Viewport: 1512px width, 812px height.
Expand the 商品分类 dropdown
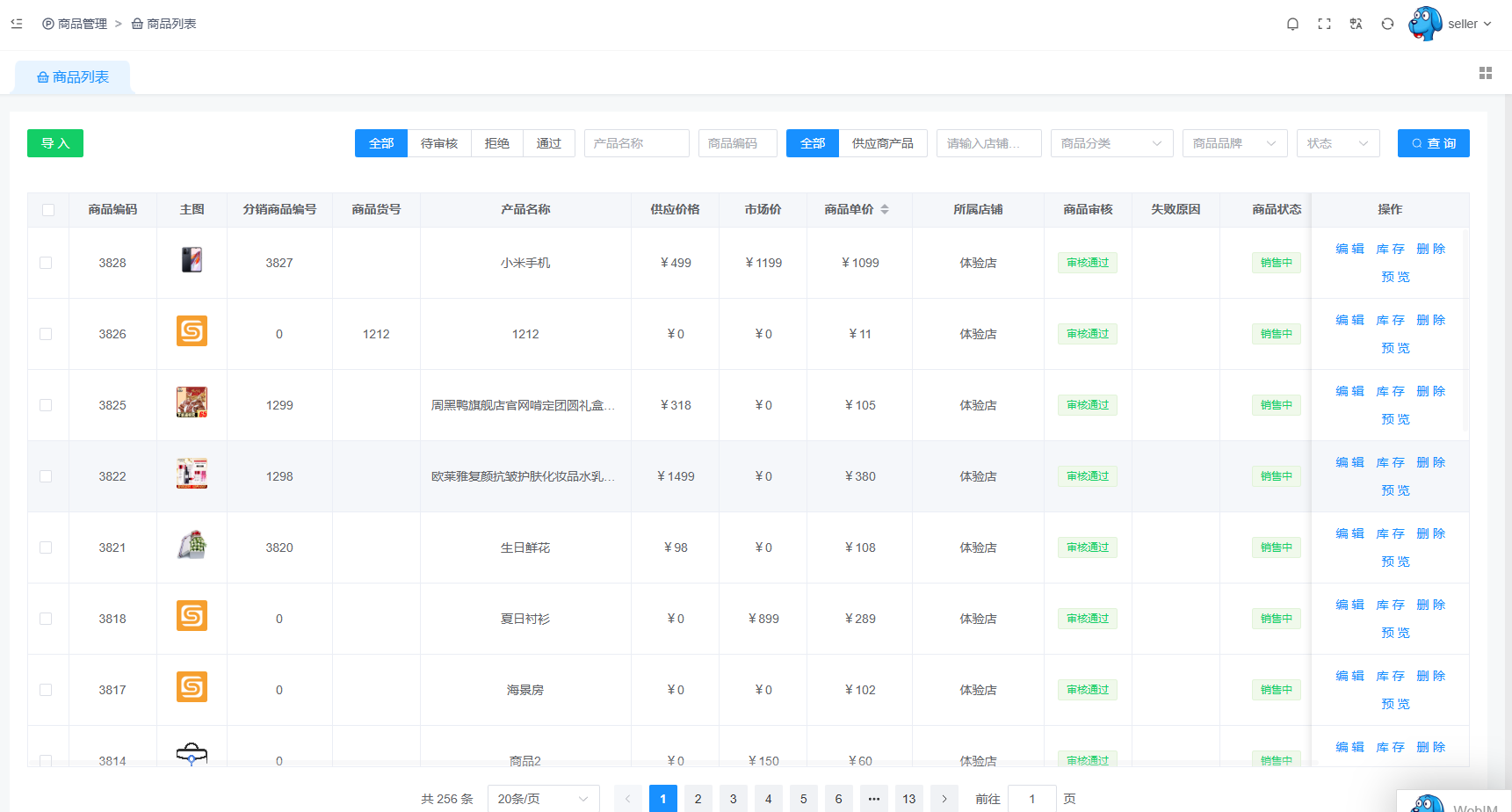click(x=1111, y=143)
